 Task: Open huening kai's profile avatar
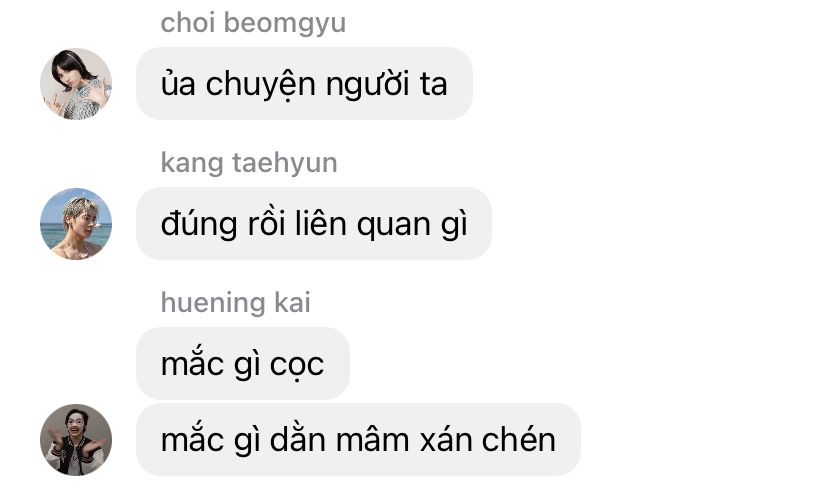[76, 440]
